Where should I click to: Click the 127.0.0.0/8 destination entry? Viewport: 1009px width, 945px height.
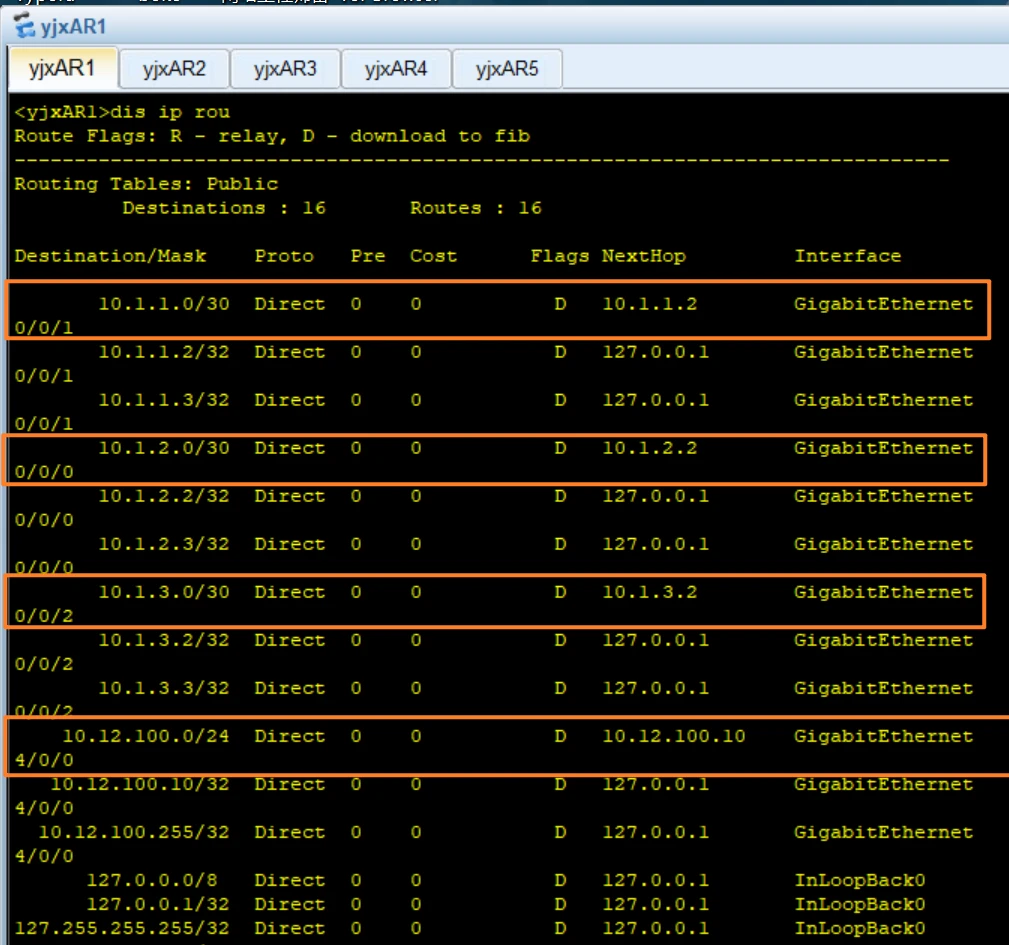pyautogui.click(x=152, y=880)
